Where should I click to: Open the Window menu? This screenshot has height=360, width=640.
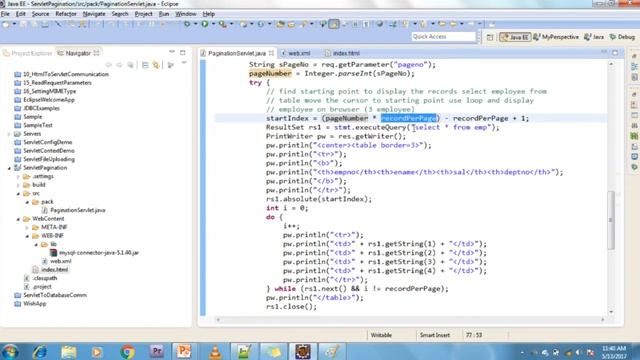[x=186, y=14]
